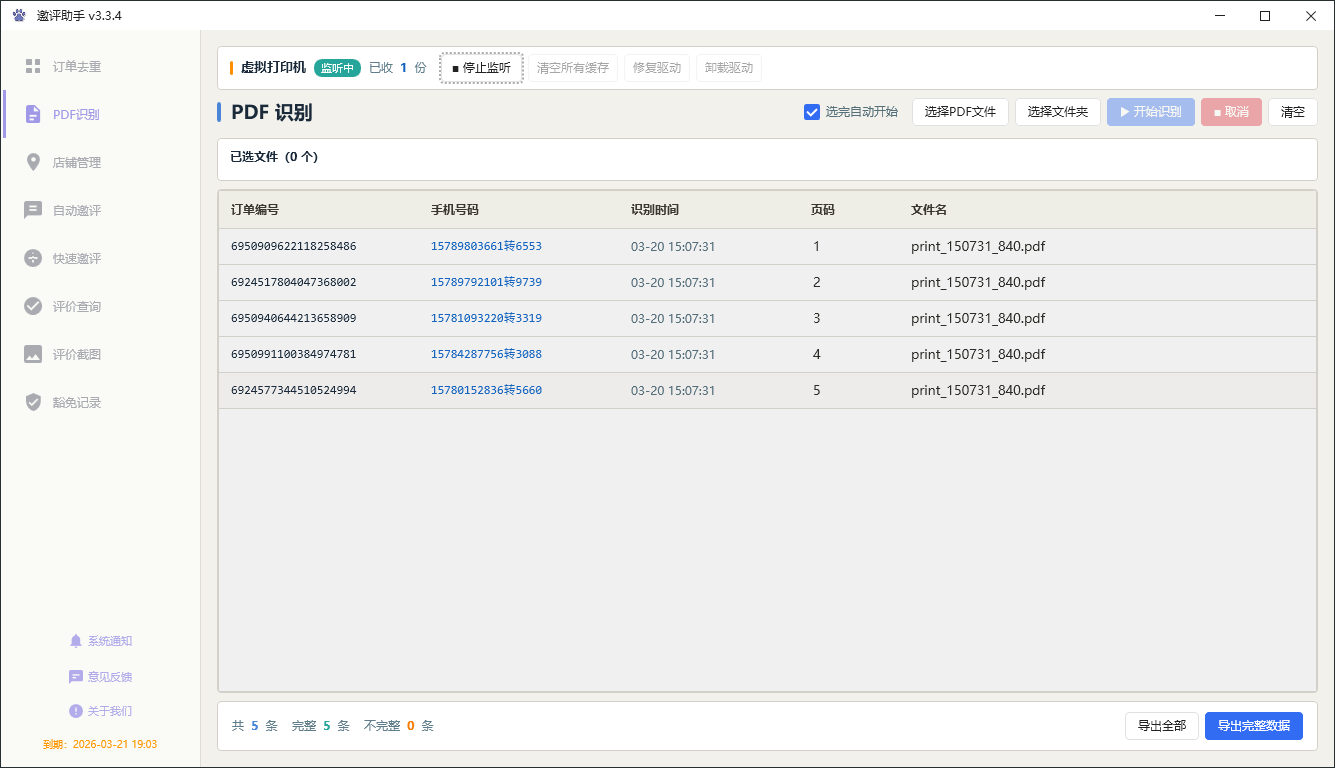Click the 豁免记录 shield icon

tap(33, 402)
